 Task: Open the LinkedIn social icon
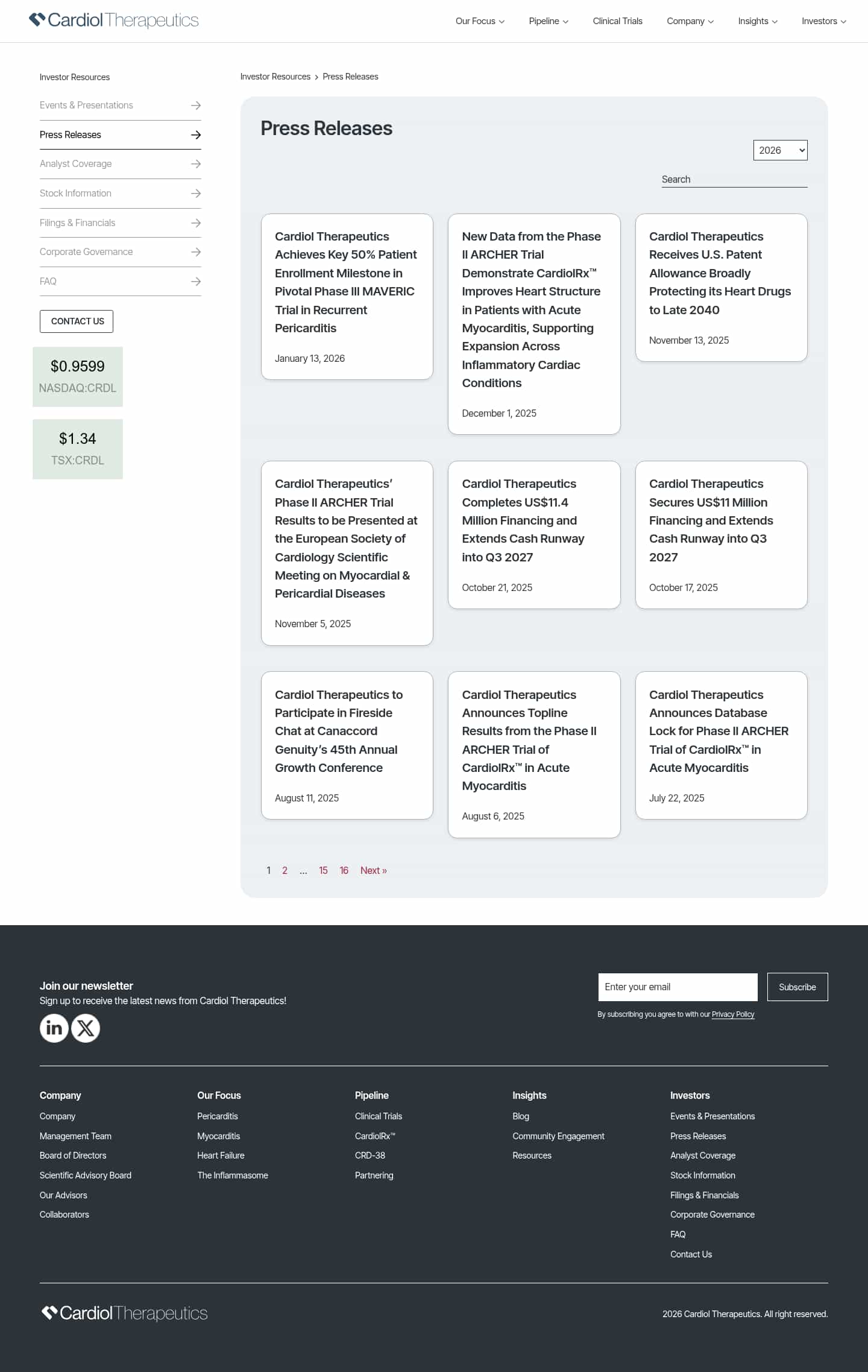coord(54,1028)
